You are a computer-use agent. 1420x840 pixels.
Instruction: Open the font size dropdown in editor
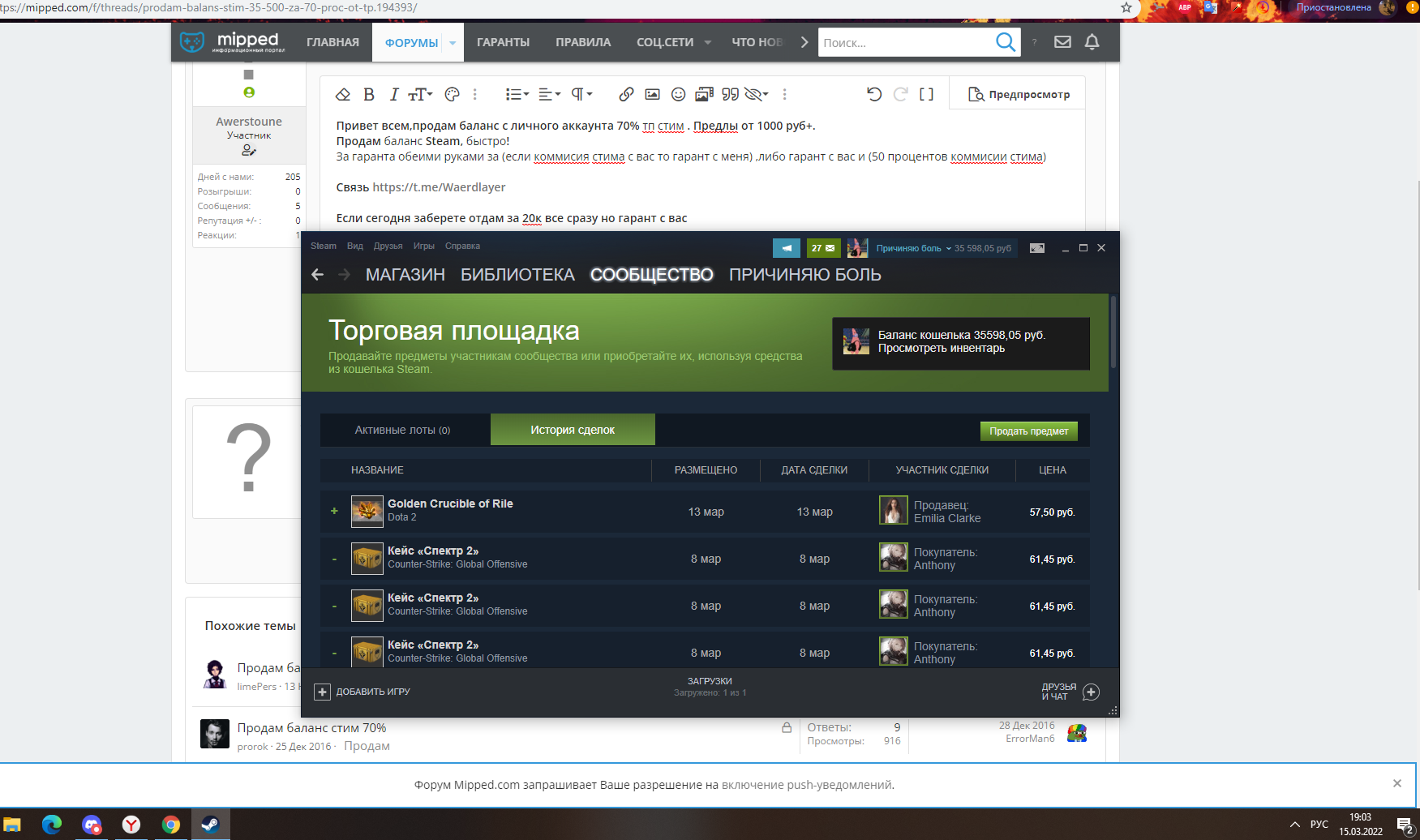pyautogui.click(x=420, y=95)
